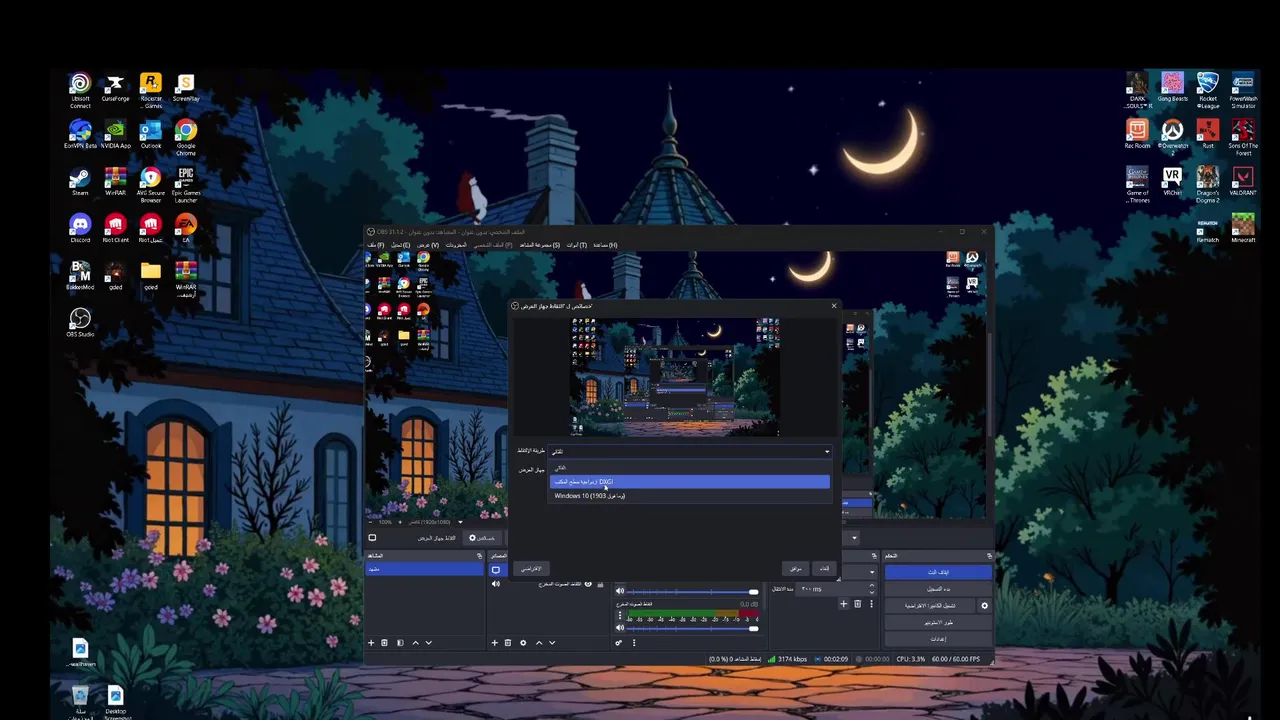Open the Edit (E) menu in OBS
This screenshot has width=1280, height=720.
400,245
